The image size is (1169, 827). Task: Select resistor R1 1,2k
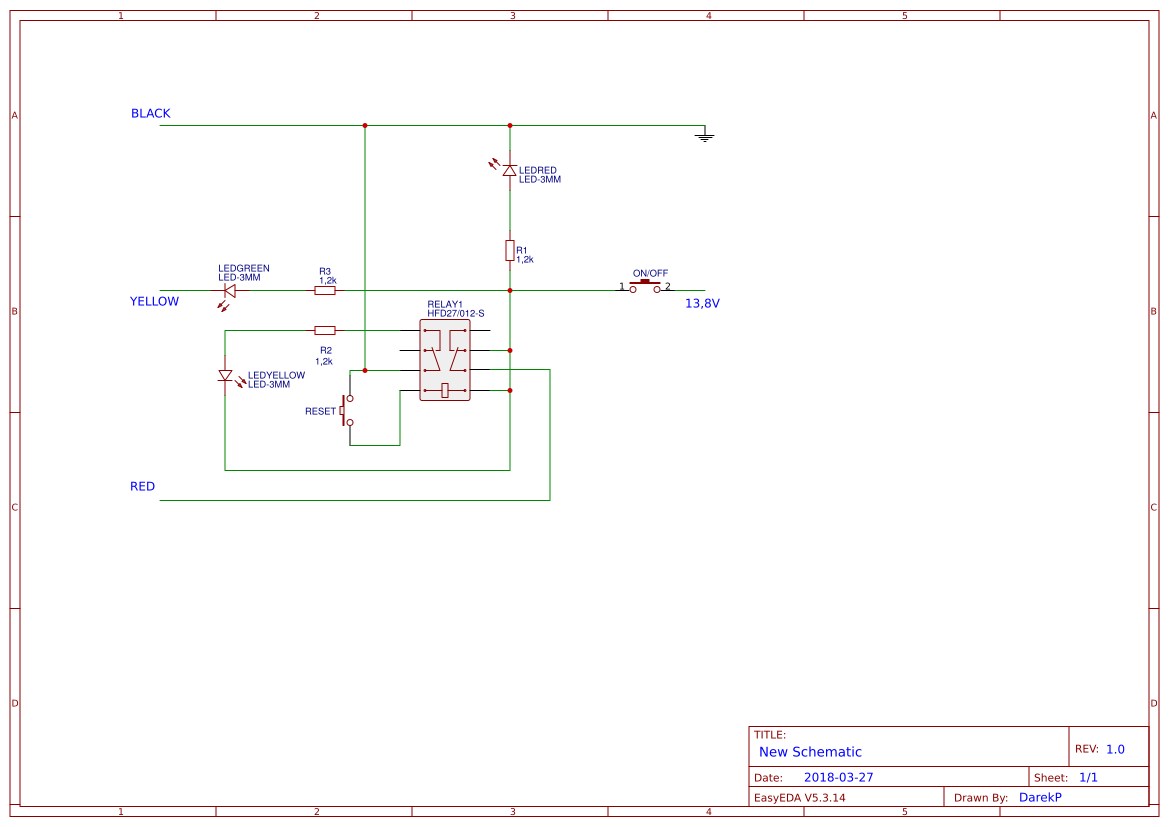click(510, 252)
